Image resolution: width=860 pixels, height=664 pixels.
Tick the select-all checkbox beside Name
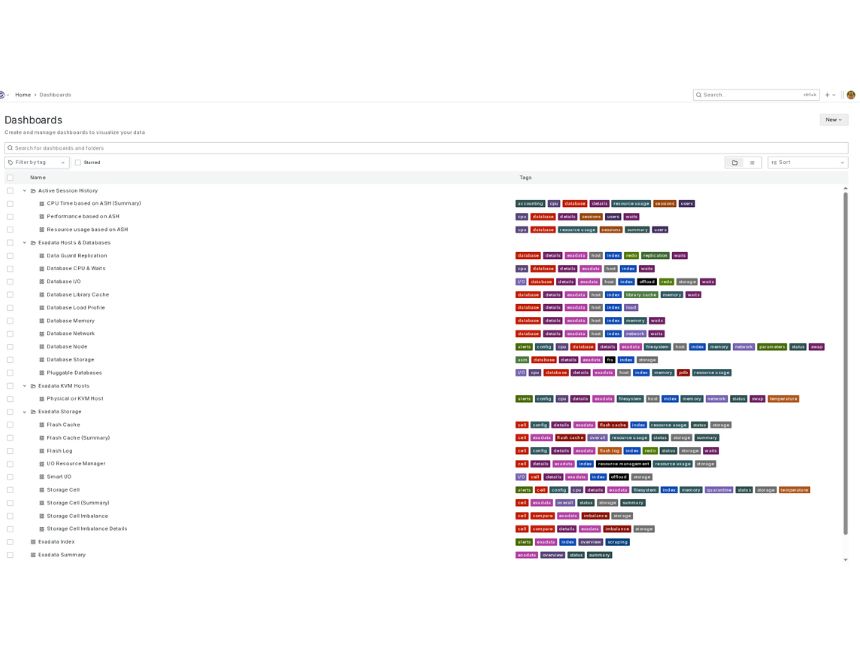(10, 177)
